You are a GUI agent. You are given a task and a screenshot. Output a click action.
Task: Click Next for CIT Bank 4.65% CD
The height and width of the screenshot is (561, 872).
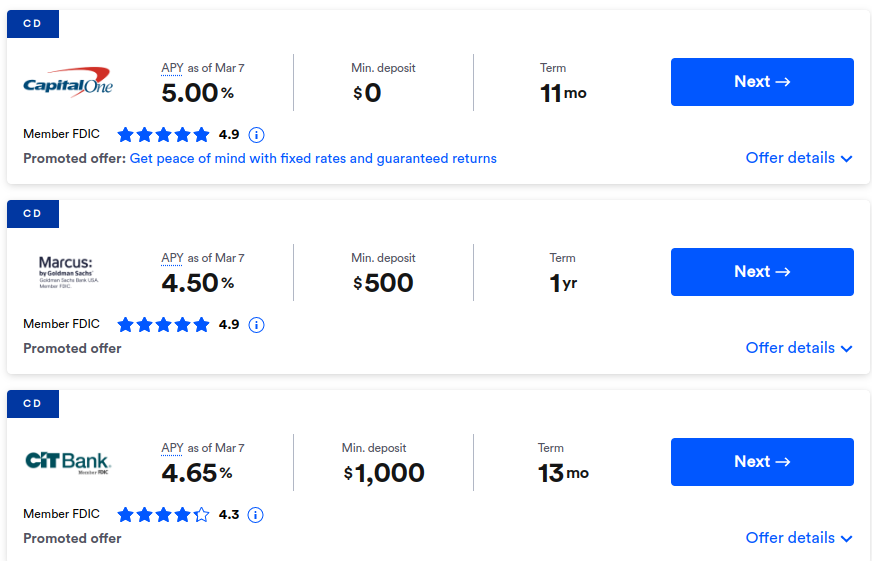tap(762, 462)
